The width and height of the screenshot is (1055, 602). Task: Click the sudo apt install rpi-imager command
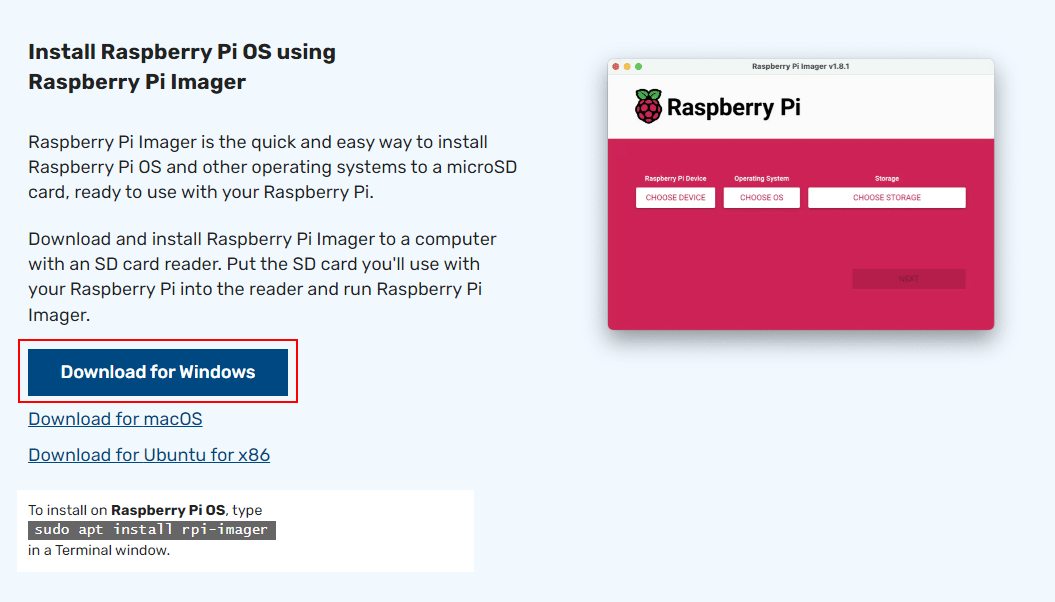click(x=152, y=530)
